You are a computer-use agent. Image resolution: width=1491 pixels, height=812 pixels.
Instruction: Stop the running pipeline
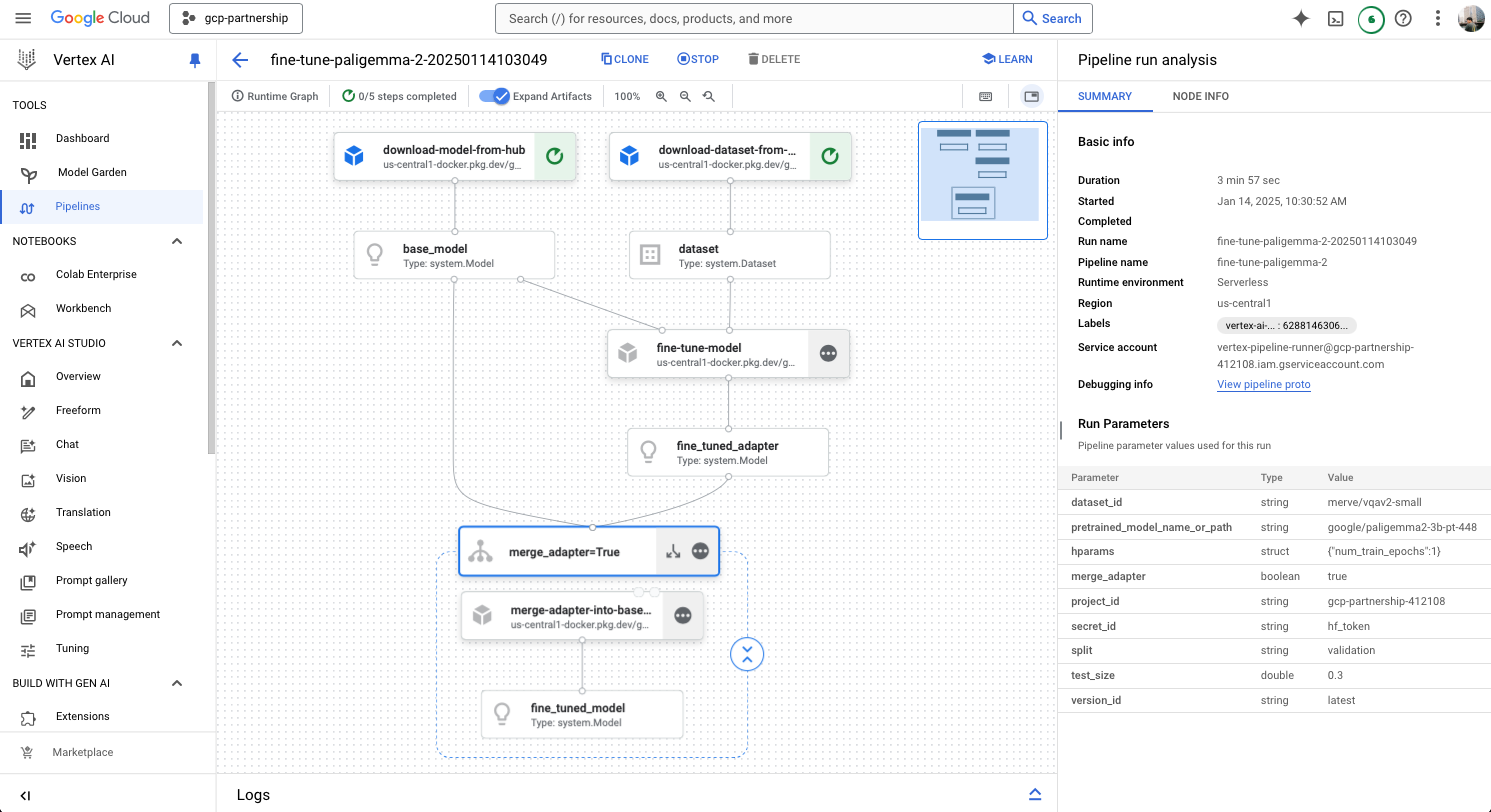pyautogui.click(x=698, y=59)
